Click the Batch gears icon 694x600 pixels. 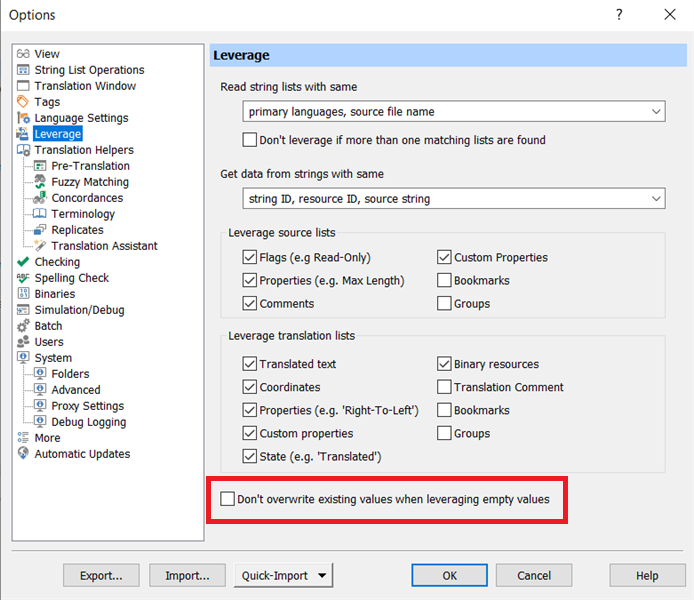(23, 326)
